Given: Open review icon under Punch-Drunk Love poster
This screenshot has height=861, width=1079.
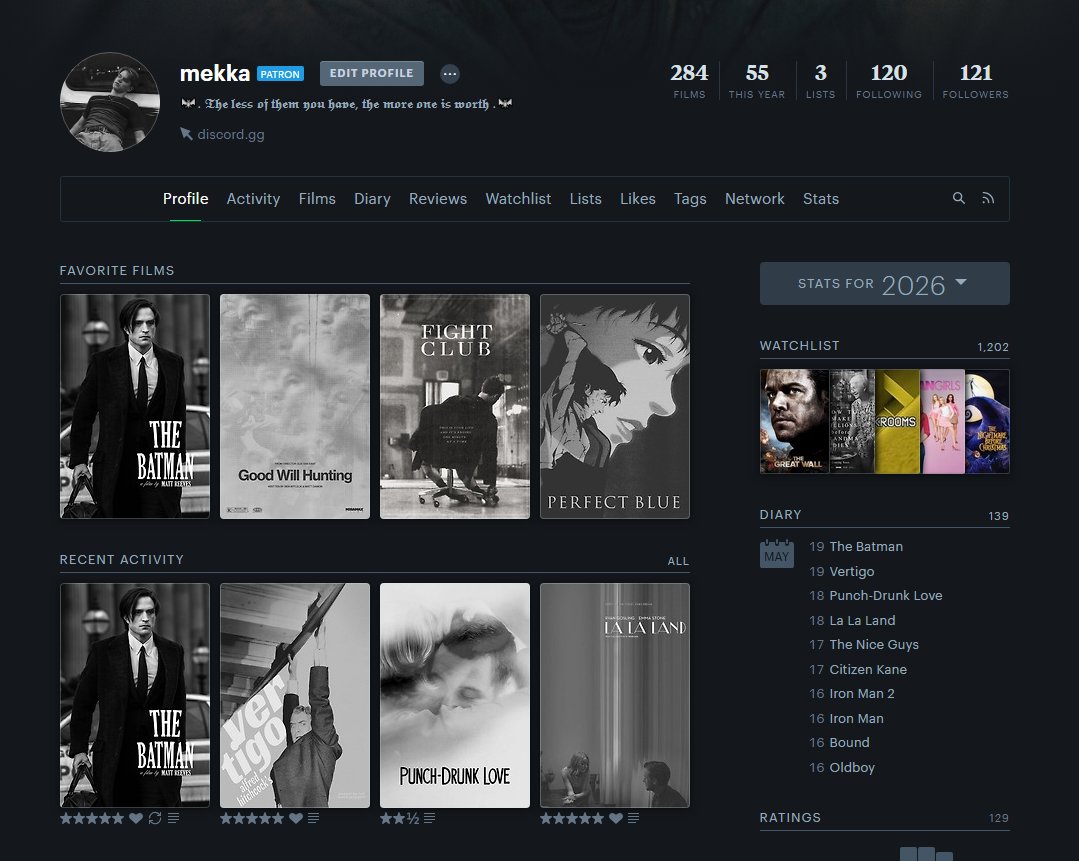Looking at the screenshot, I should click(429, 818).
